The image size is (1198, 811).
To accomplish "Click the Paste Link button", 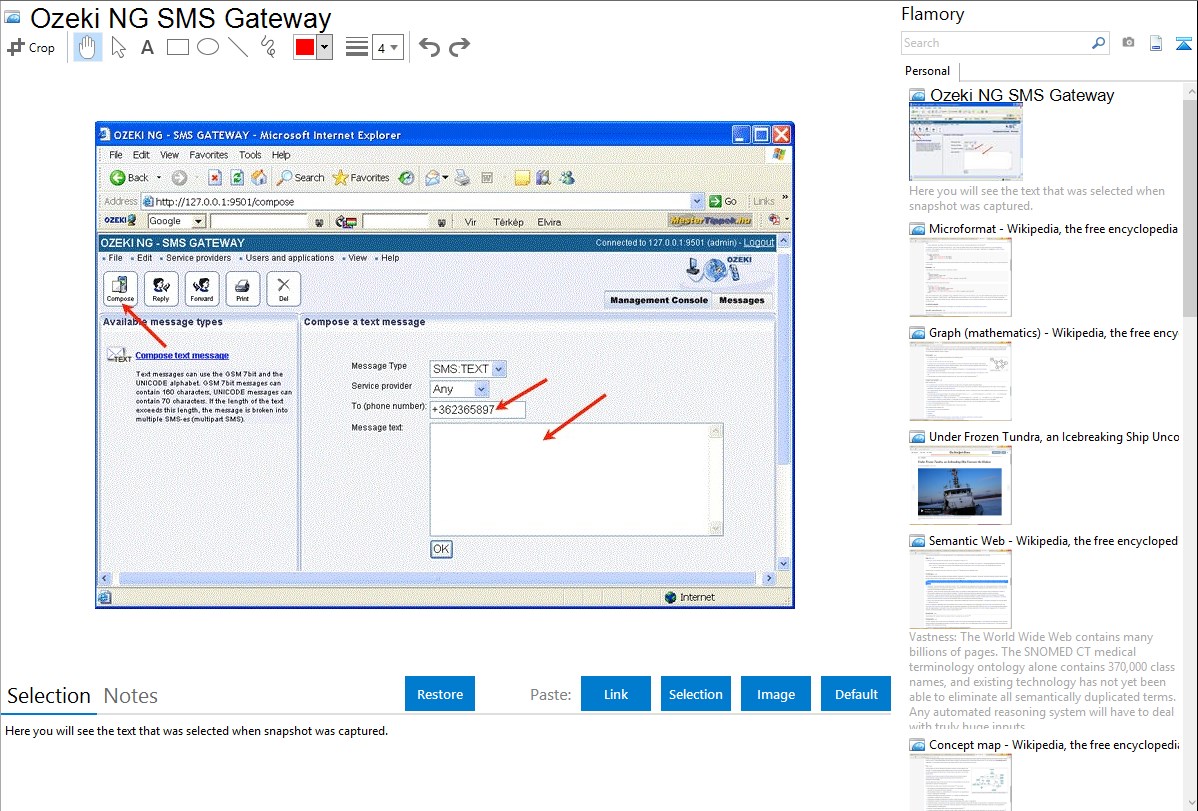I will (x=616, y=694).
